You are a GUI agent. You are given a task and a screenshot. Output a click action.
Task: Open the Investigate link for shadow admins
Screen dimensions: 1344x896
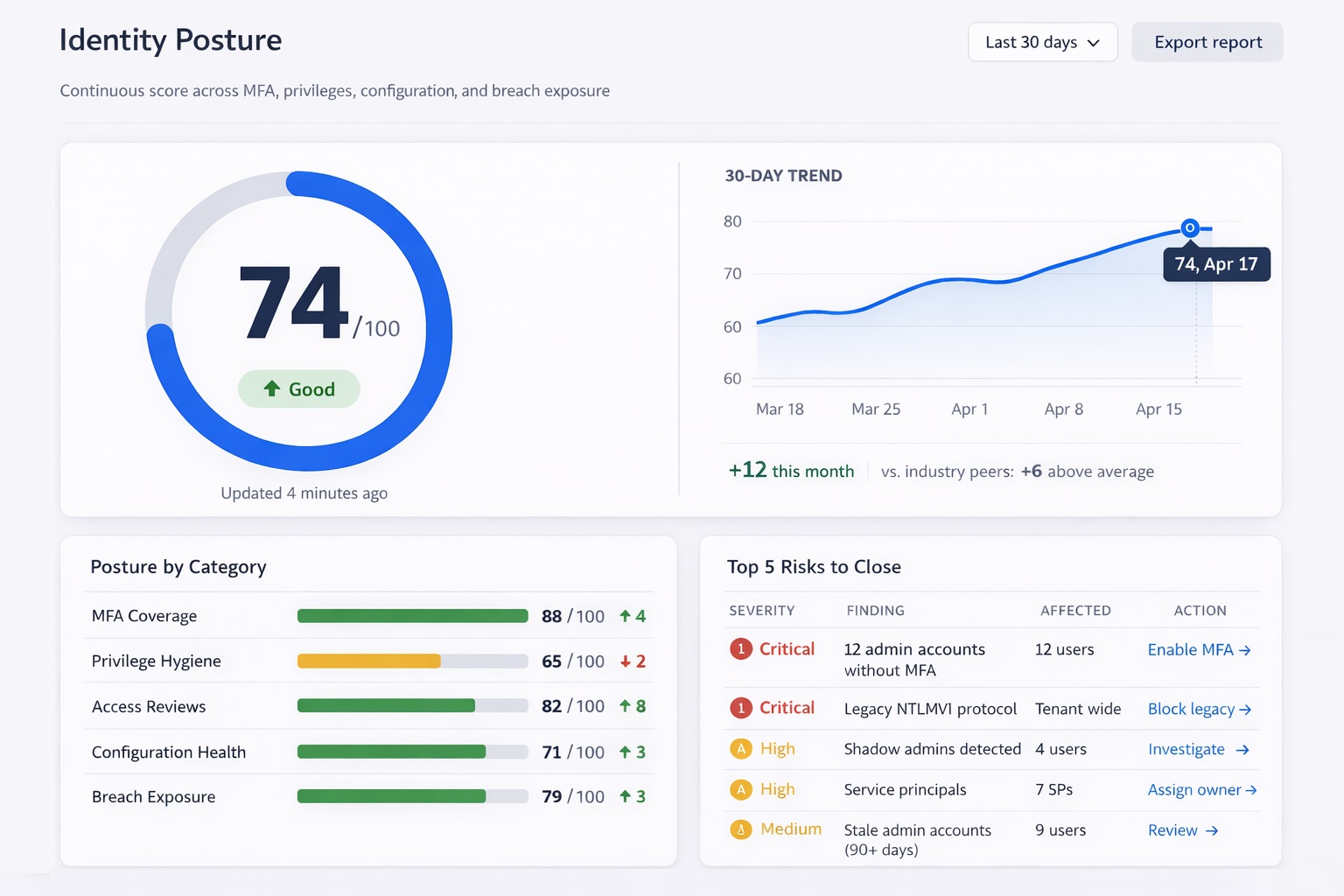pyautogui.click(x=1198, y=750)
